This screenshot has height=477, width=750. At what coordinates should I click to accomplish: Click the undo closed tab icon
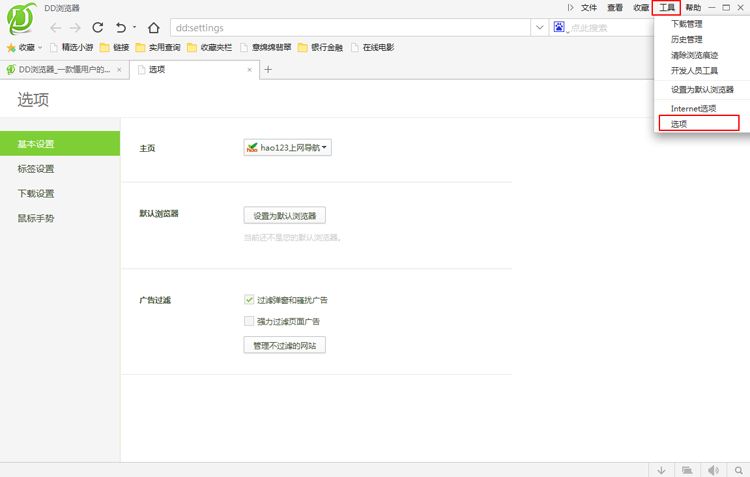(x=121, y=28)
